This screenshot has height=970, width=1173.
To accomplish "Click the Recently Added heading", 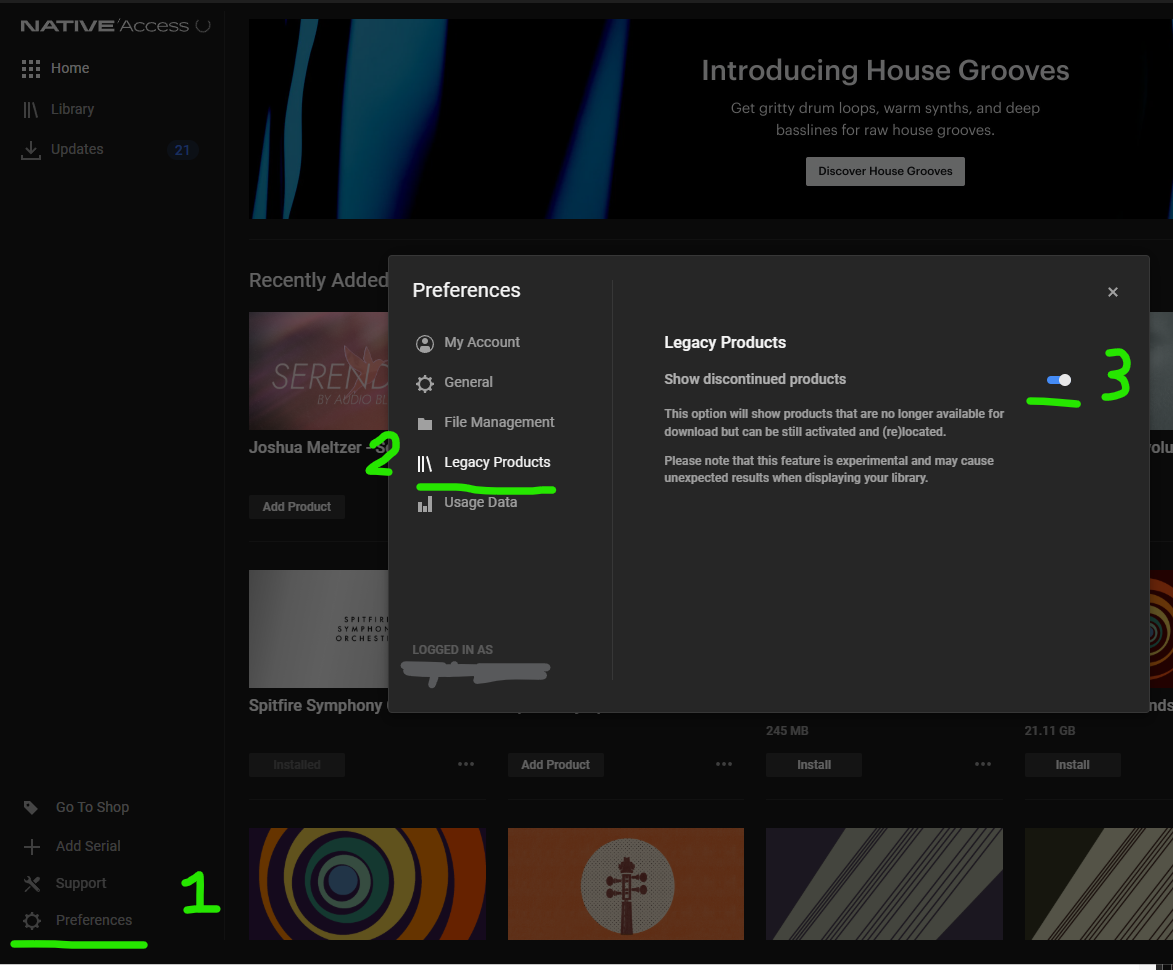I will 319,280.
